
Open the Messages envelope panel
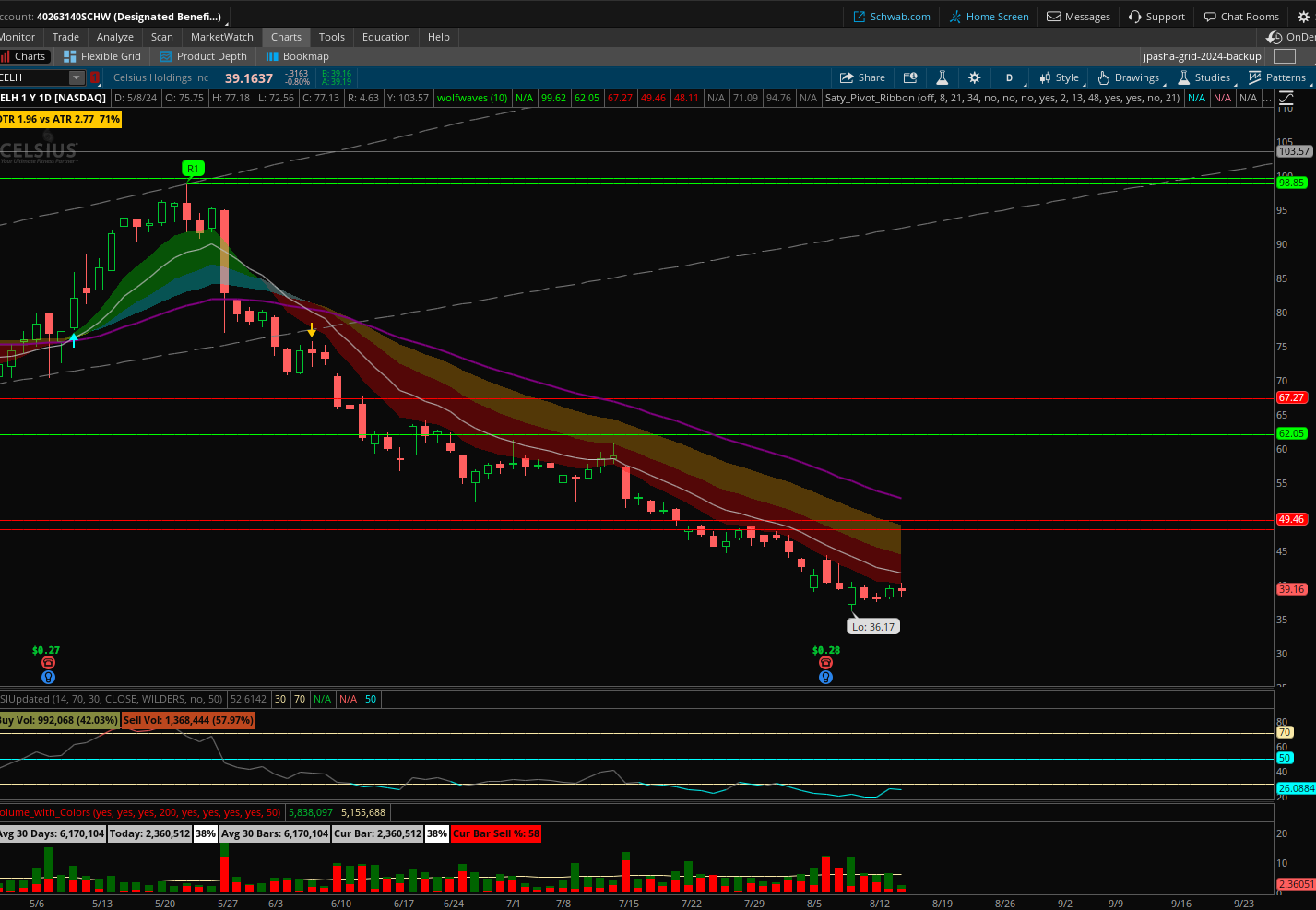pyautogui.click(x=1078, y=17)
